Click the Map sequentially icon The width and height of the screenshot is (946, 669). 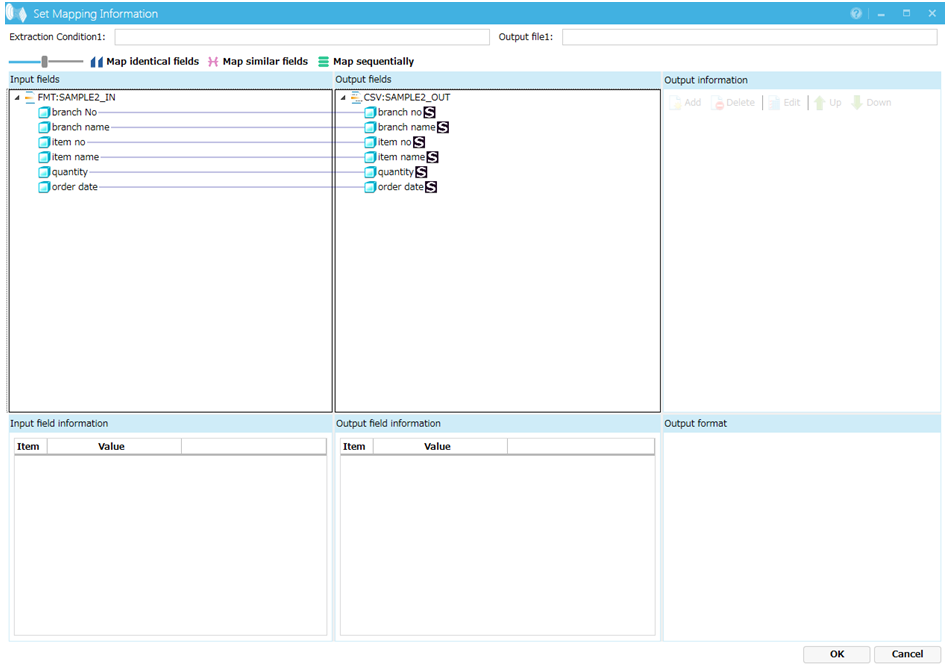[323, 62]
